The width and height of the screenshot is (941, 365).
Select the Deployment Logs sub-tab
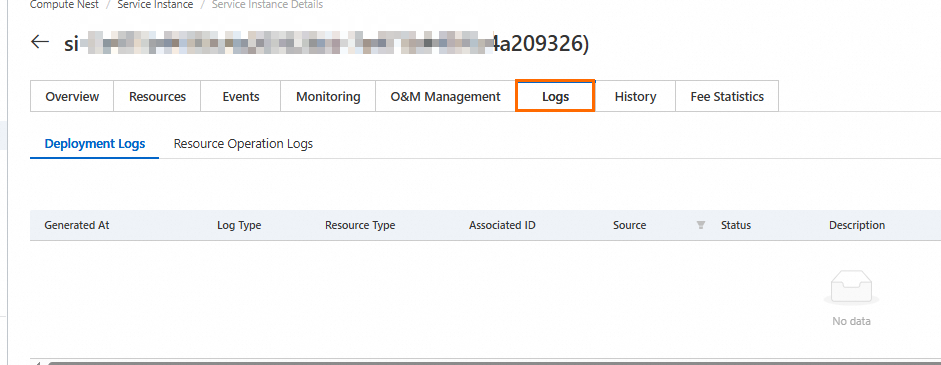click(x=95, y=144)
